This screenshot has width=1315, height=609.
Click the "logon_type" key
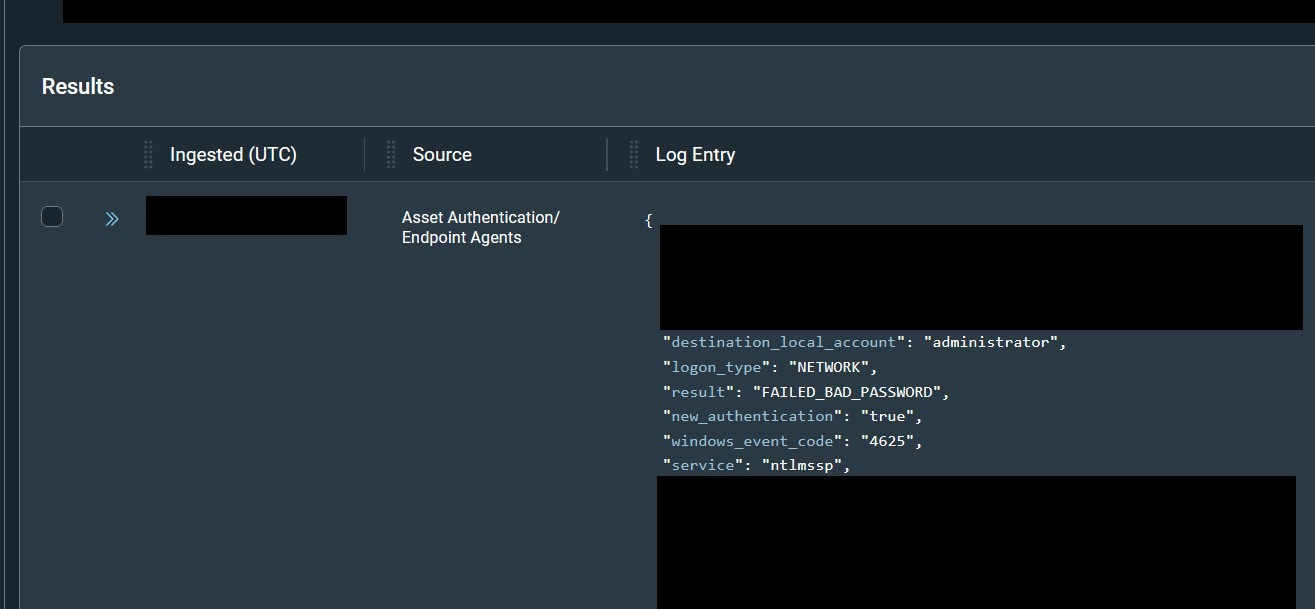pyautogui.click(x=717, y=367)
